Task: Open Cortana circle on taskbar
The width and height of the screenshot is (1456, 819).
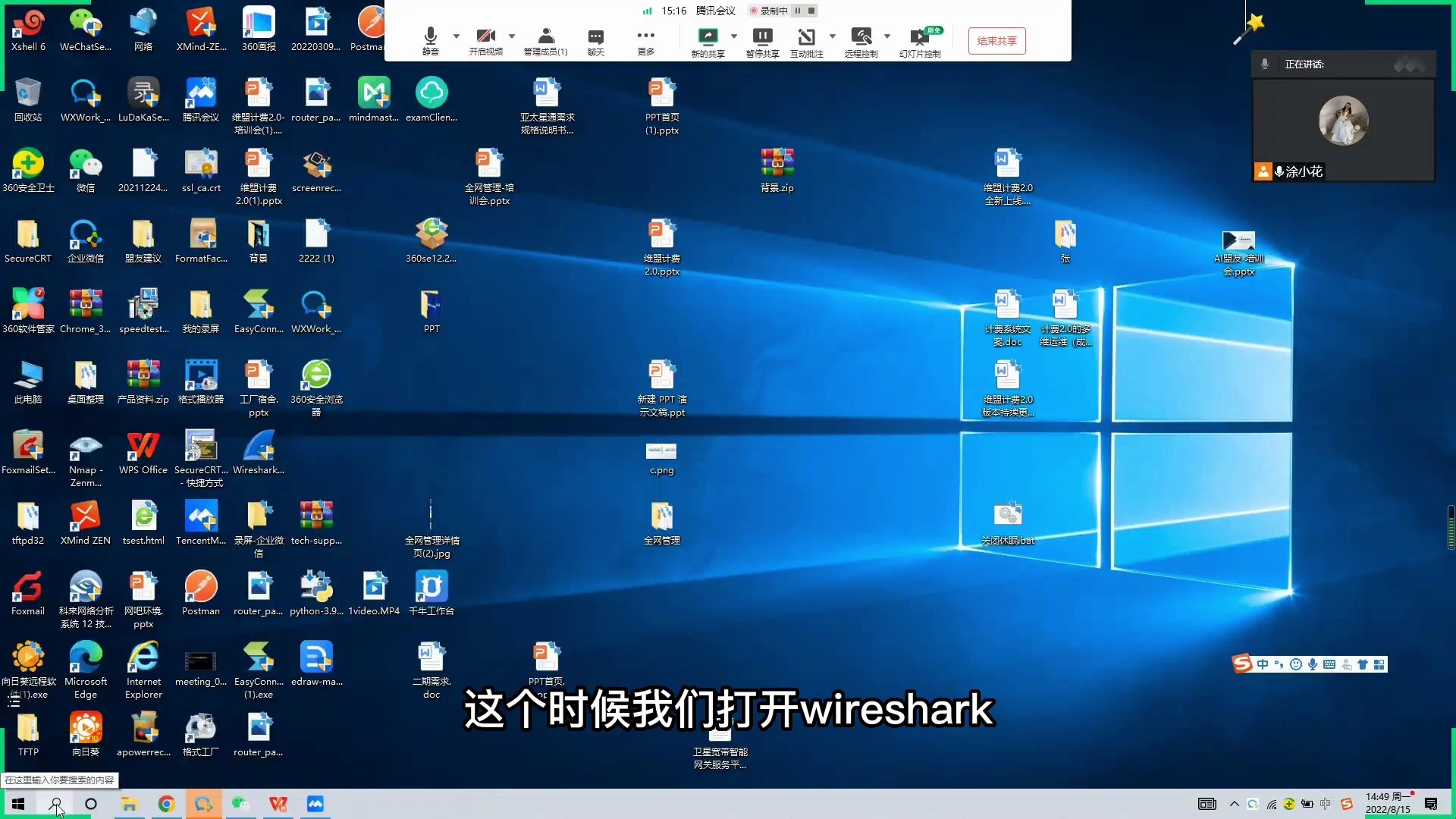Action: [x=91, y=804]
